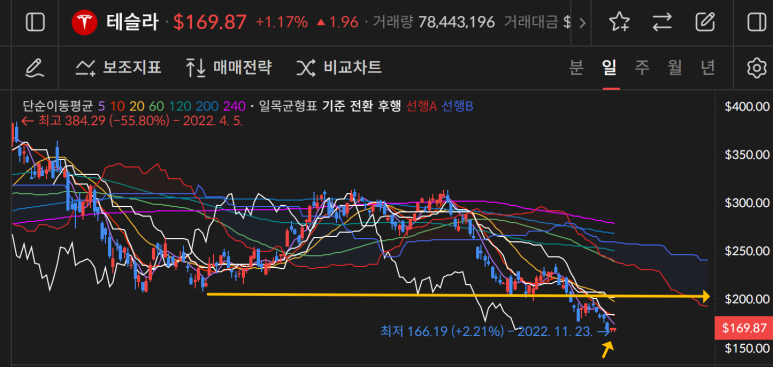Click the 테슬라 stock name
This screenshot has height=367, width=773.
point(132,22)
